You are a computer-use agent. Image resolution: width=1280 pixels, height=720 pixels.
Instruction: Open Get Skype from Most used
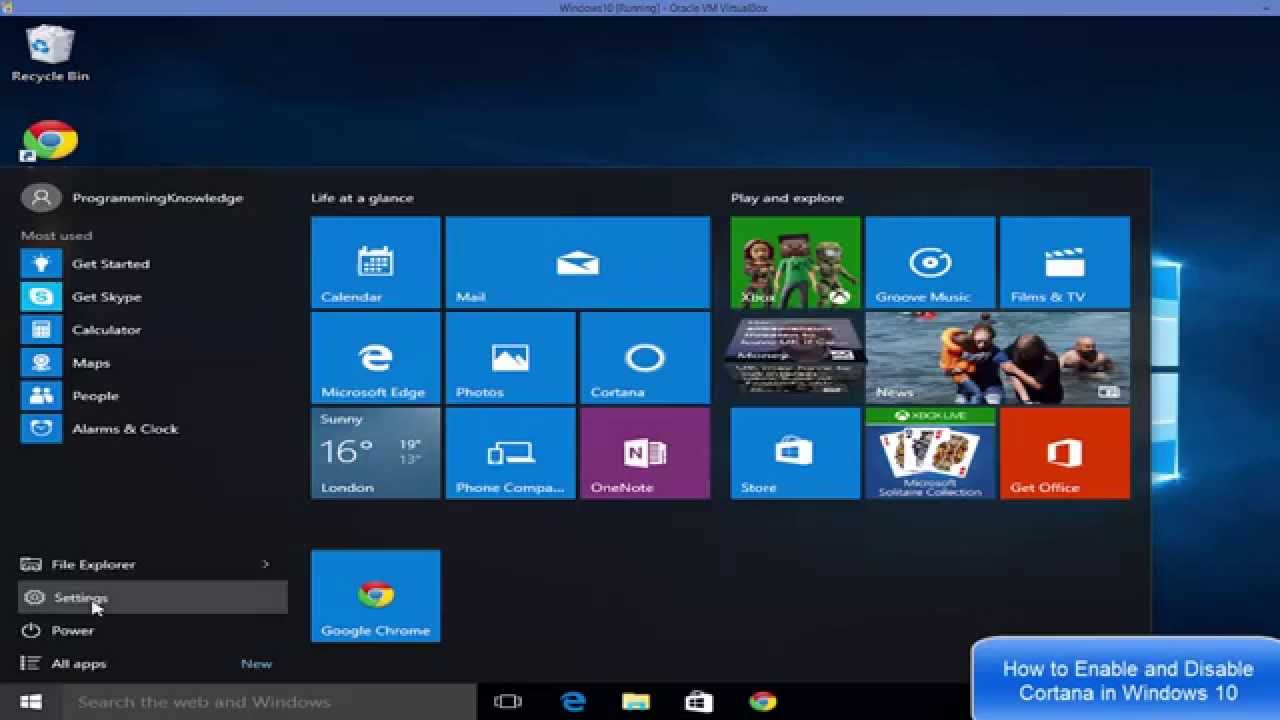pos(152,297)
